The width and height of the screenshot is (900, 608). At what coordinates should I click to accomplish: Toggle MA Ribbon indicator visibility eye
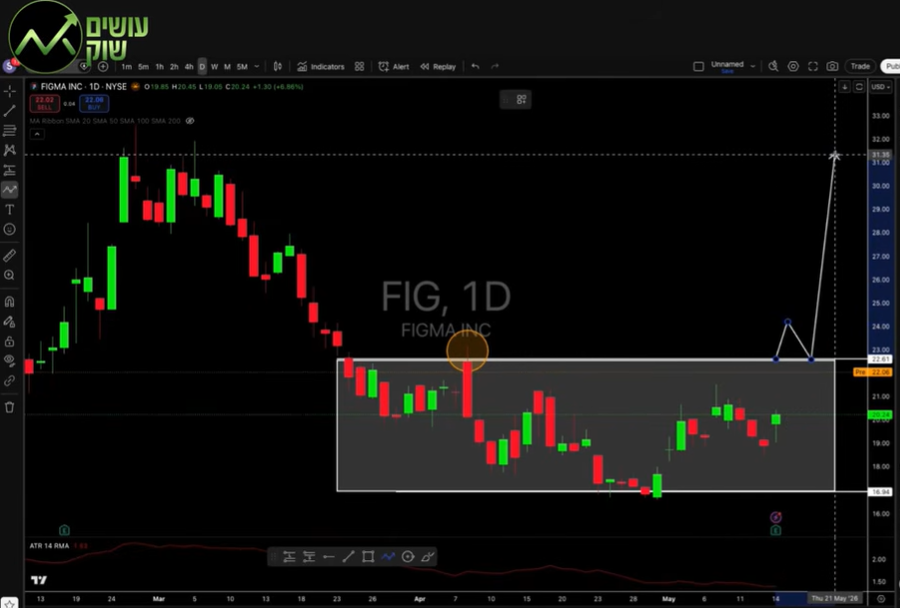190,121
